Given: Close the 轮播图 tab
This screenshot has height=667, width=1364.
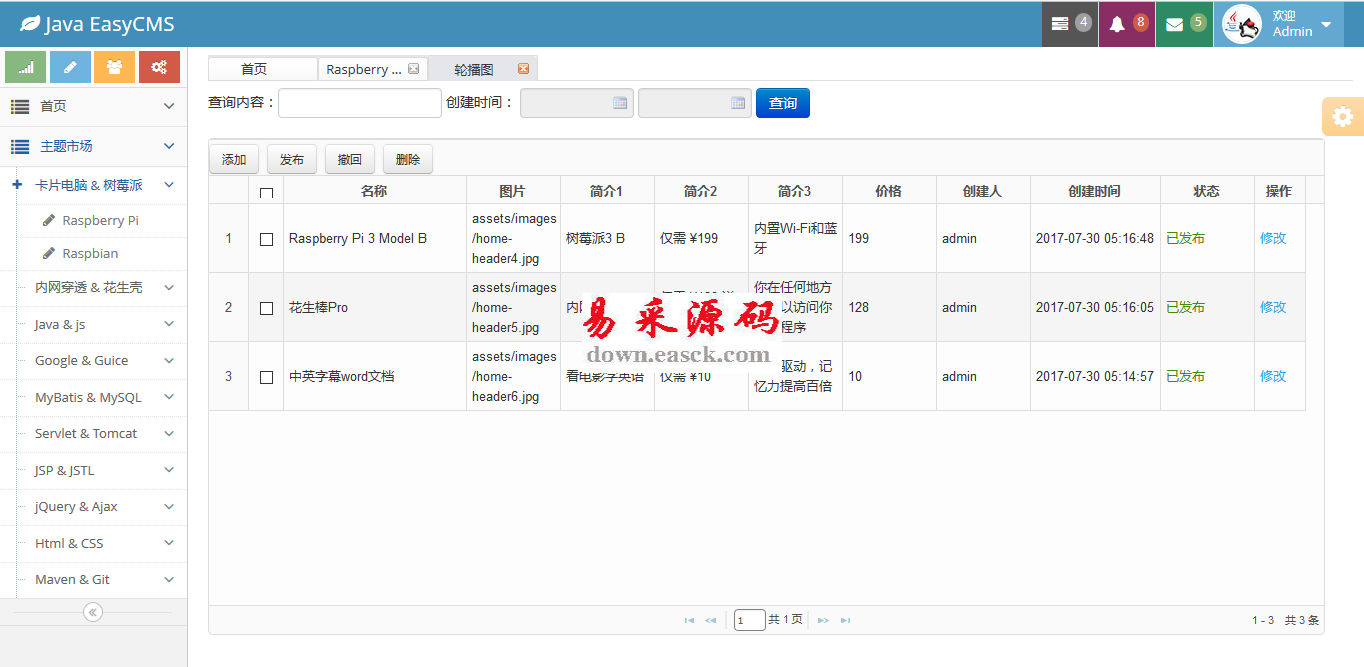Looking at the screenshot, I should [x=523, y=69].
